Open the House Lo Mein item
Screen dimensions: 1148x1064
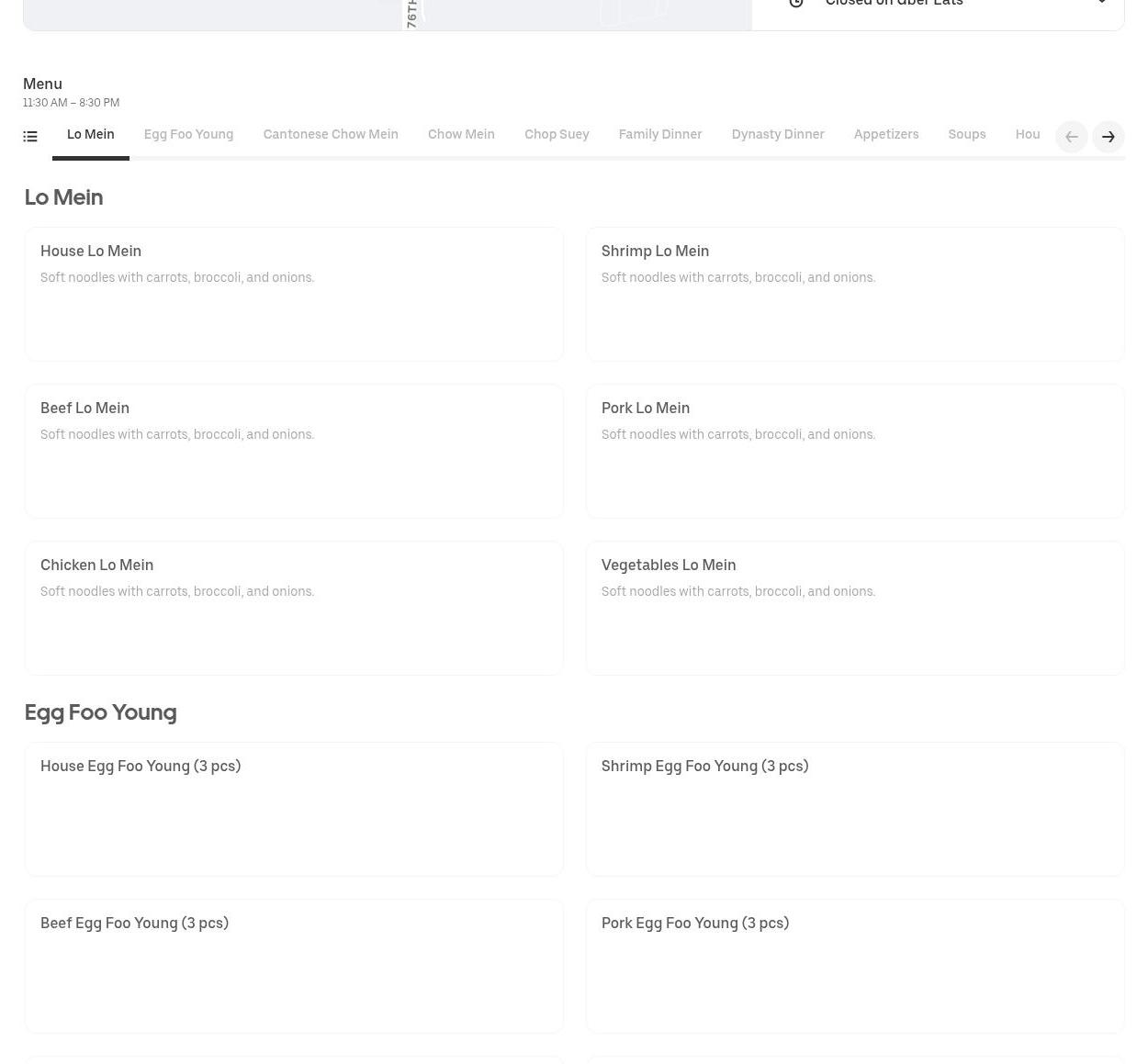tap(294, 294)
